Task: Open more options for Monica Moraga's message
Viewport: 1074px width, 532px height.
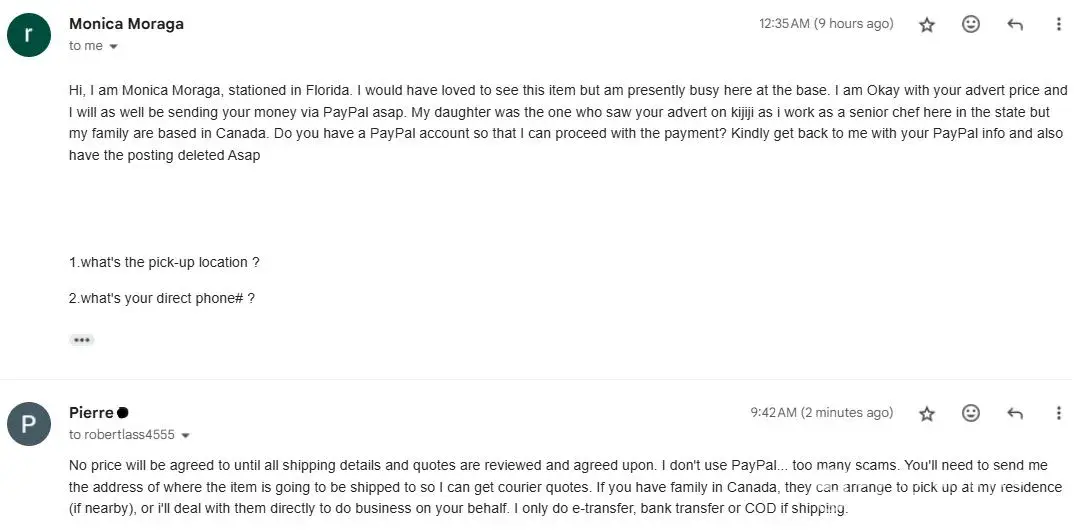Action: 1059,25
